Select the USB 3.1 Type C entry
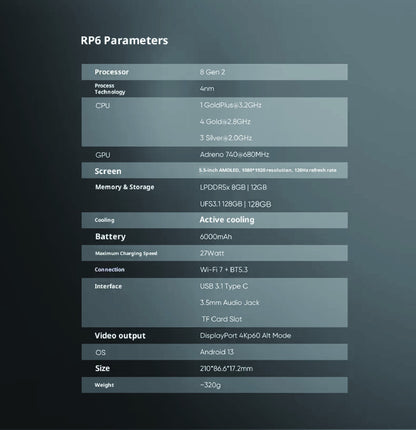The image size is (416, 430). [x=224, y=286]
